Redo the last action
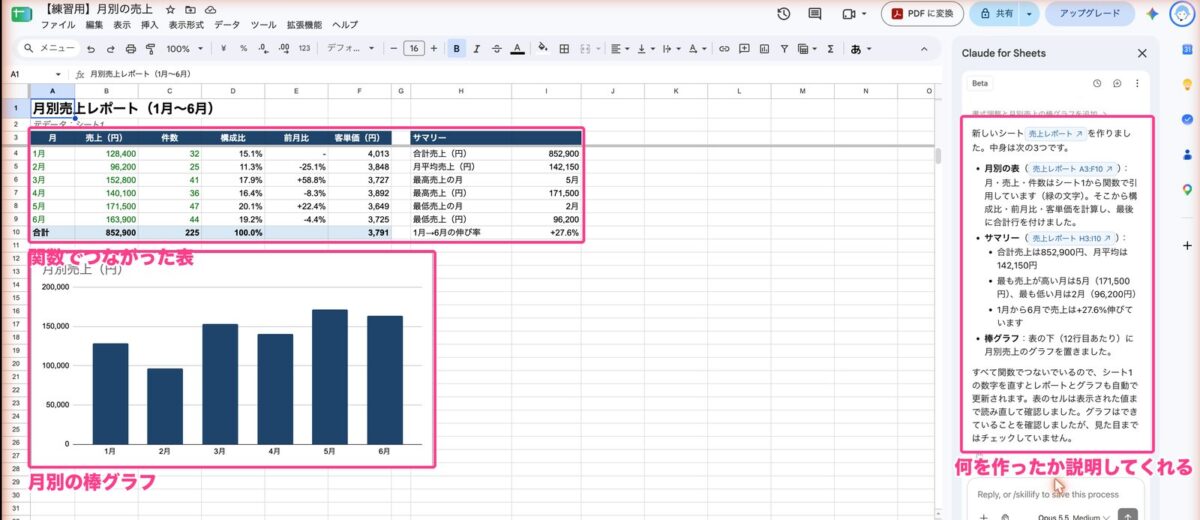Image resolution: width=1200 pixels, height=520 pixels. click(111, 48)
